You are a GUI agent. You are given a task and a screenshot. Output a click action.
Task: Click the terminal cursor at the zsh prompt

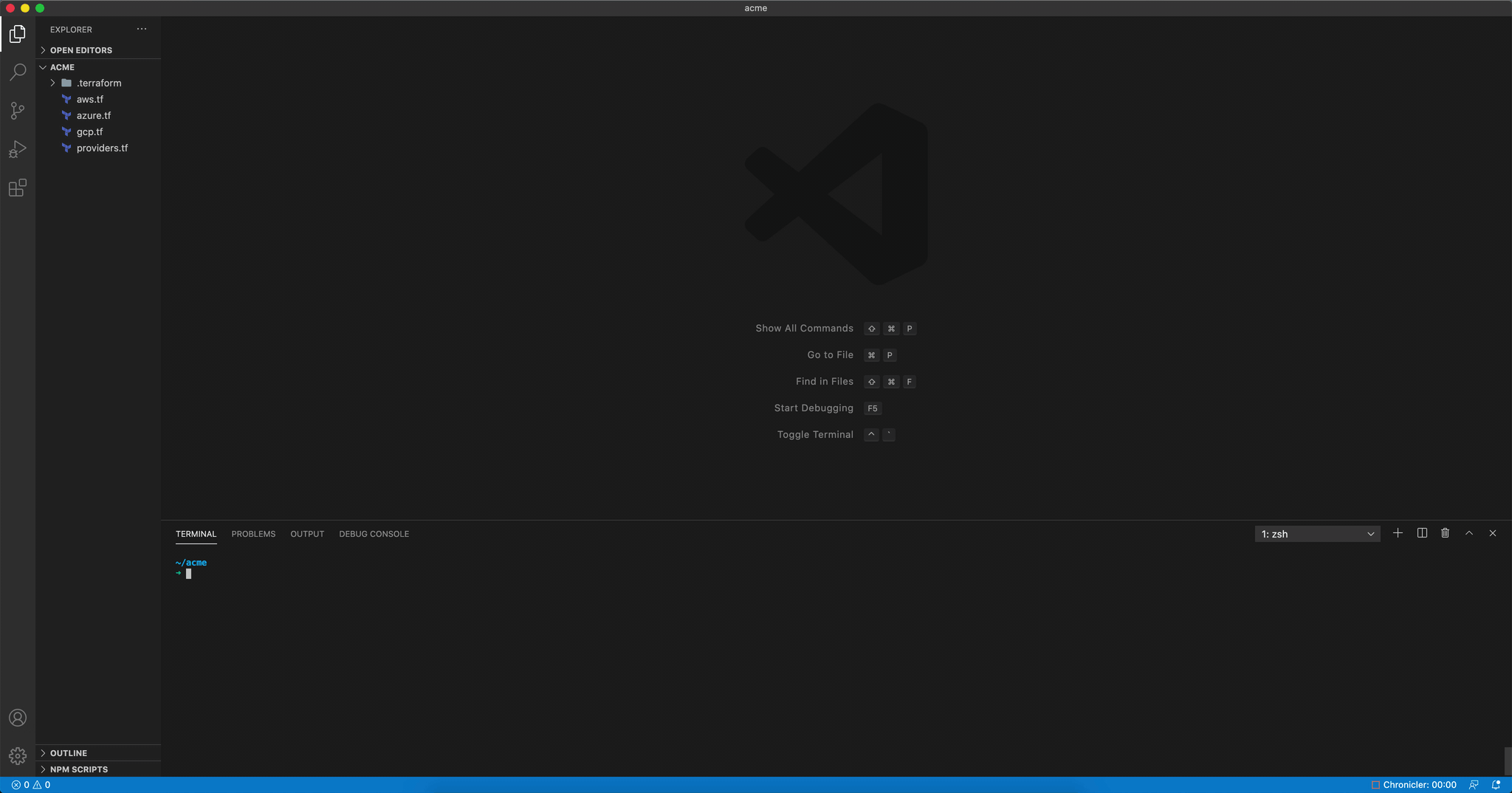188,574
